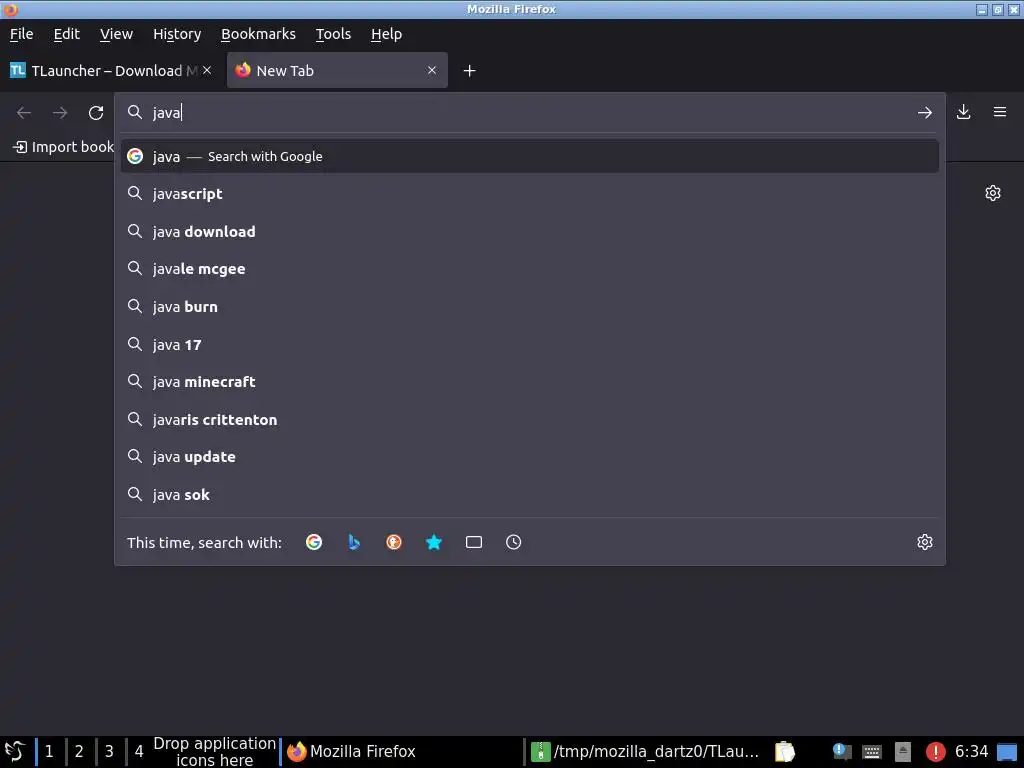Select the New Tab tab
Image resolution: width=1024 pixels, height=768 pixels.
337,71
